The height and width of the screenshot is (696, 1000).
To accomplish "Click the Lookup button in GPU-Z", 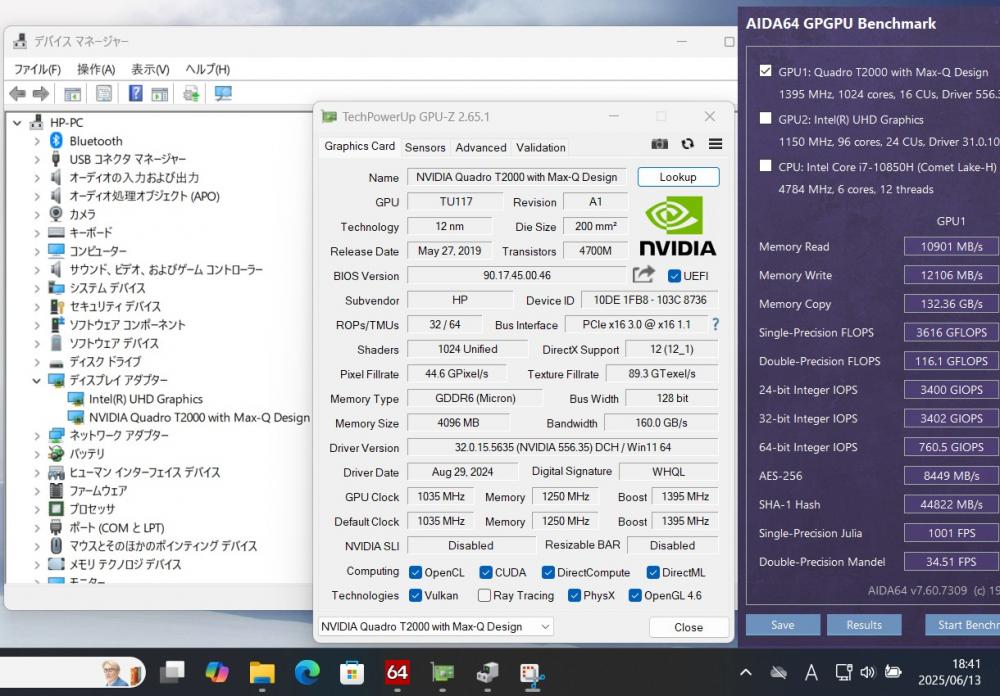I will 678,177.
